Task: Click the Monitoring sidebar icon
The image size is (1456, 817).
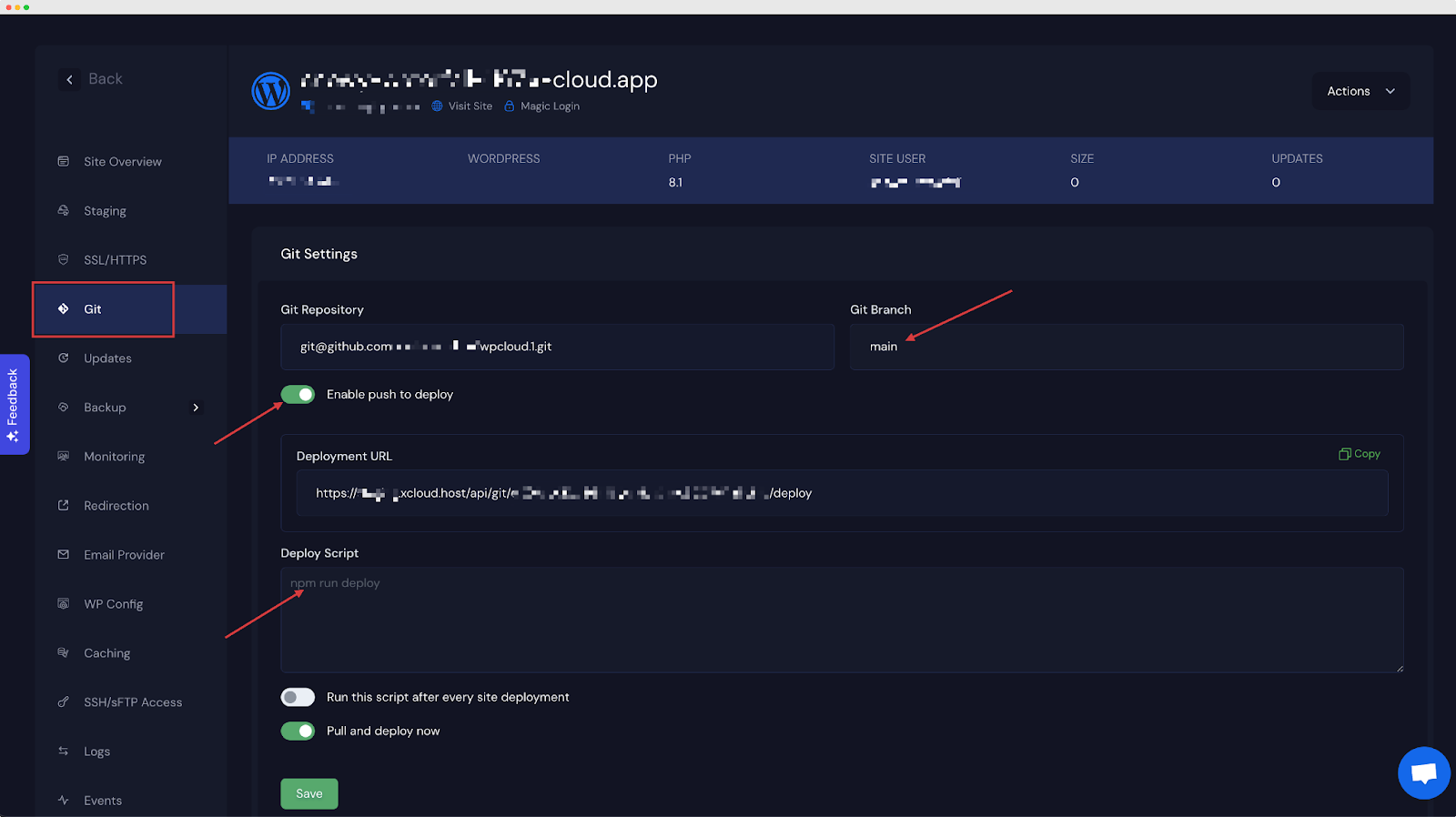Action: coord(63,456)
